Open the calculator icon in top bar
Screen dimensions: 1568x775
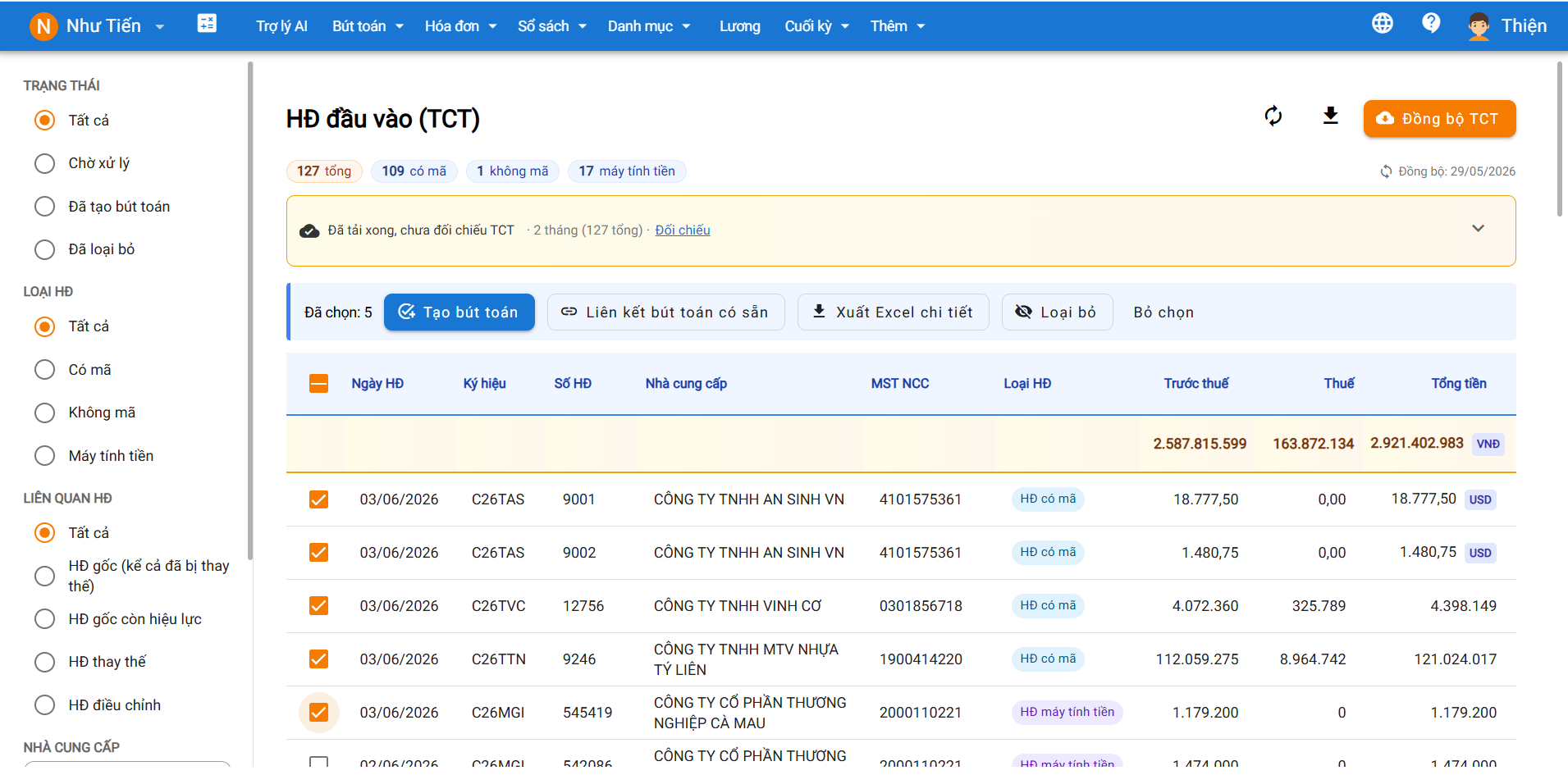(x=207, y=24)
